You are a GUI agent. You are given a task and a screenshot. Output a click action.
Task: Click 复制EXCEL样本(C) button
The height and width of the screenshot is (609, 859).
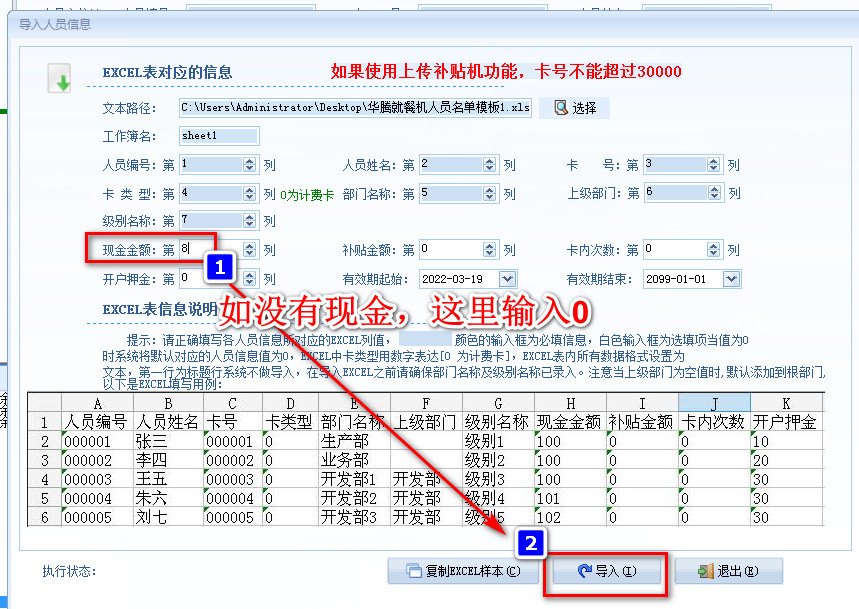(x=463, y=571)
